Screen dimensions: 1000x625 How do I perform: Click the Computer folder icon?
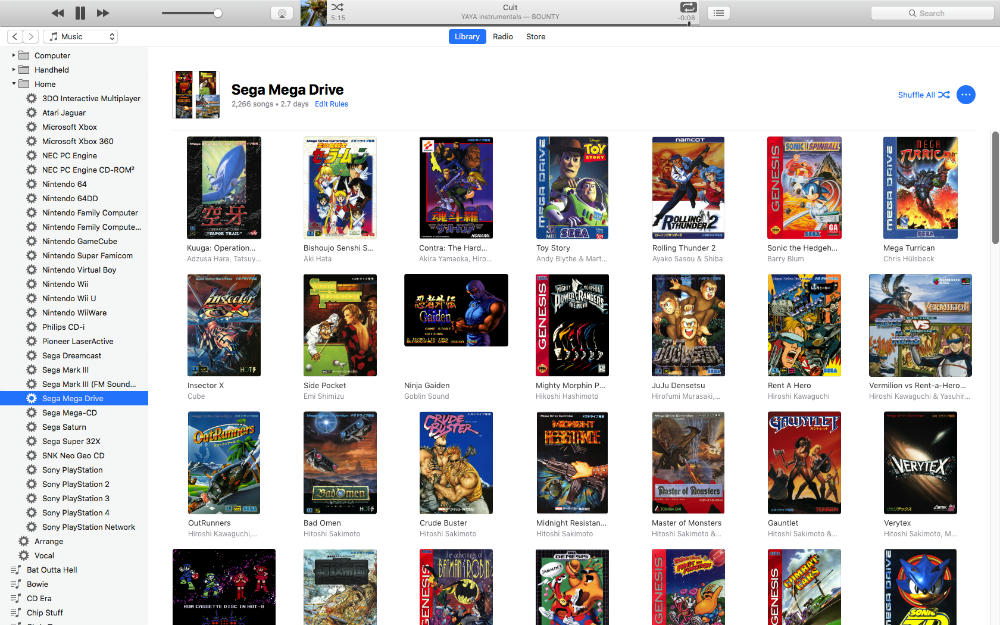pos(24,55)
